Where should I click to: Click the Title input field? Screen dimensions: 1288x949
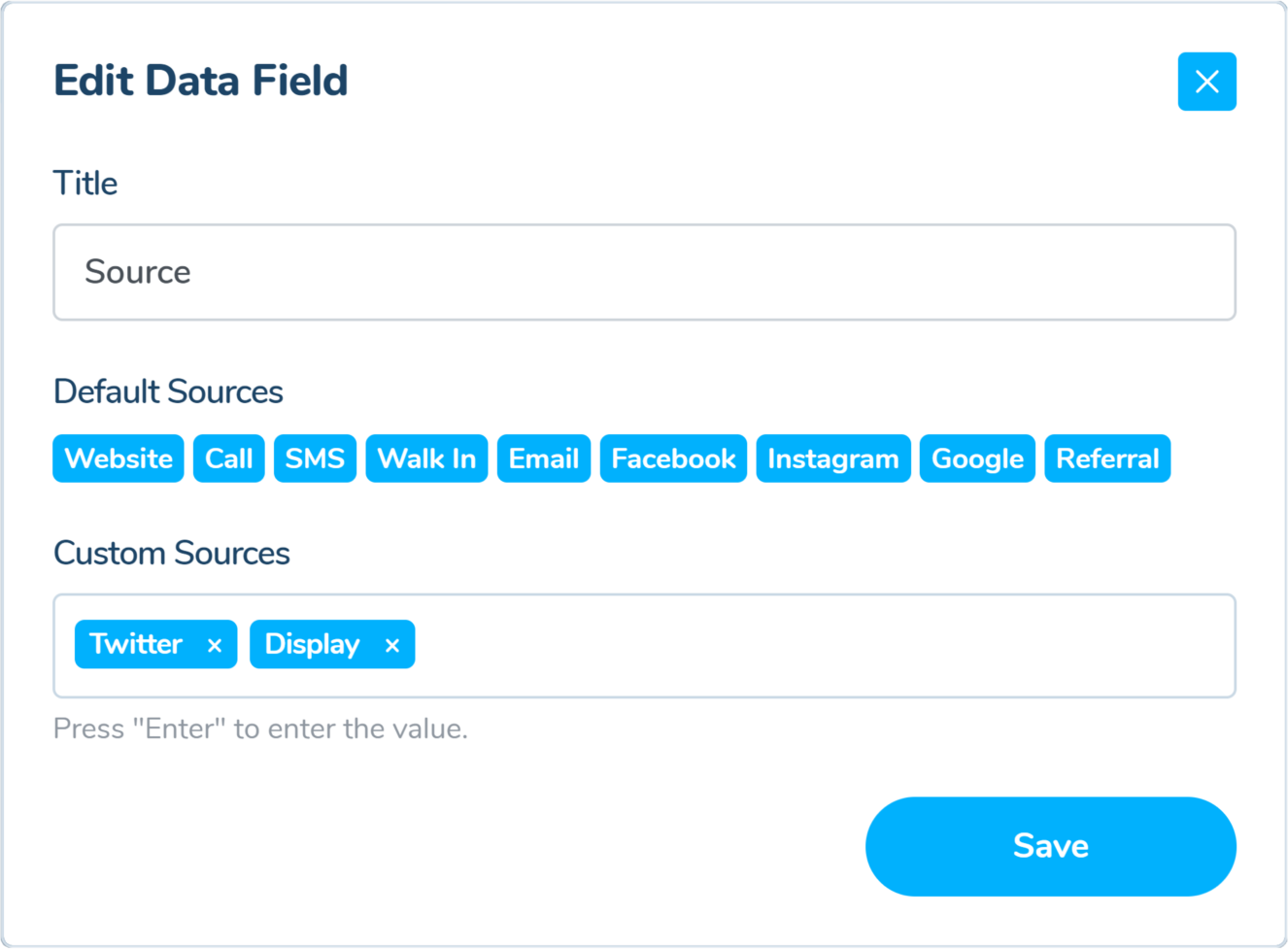[644, 272]
